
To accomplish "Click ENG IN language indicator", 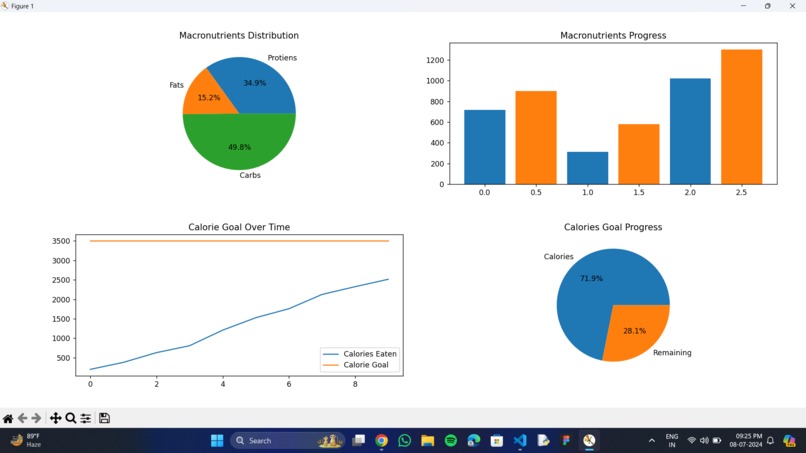I will coord(672,441).
